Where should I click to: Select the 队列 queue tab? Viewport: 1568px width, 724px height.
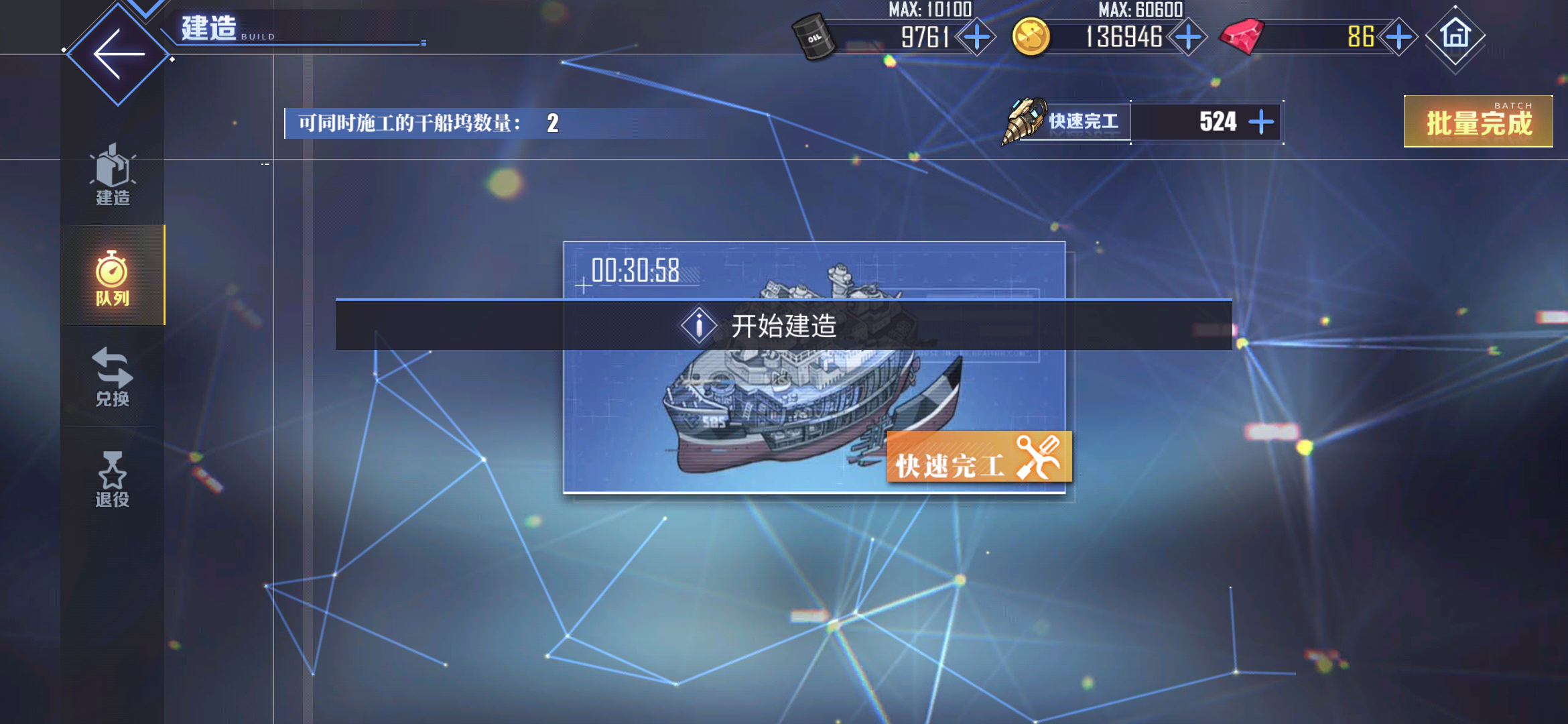[x=113, y=277]
